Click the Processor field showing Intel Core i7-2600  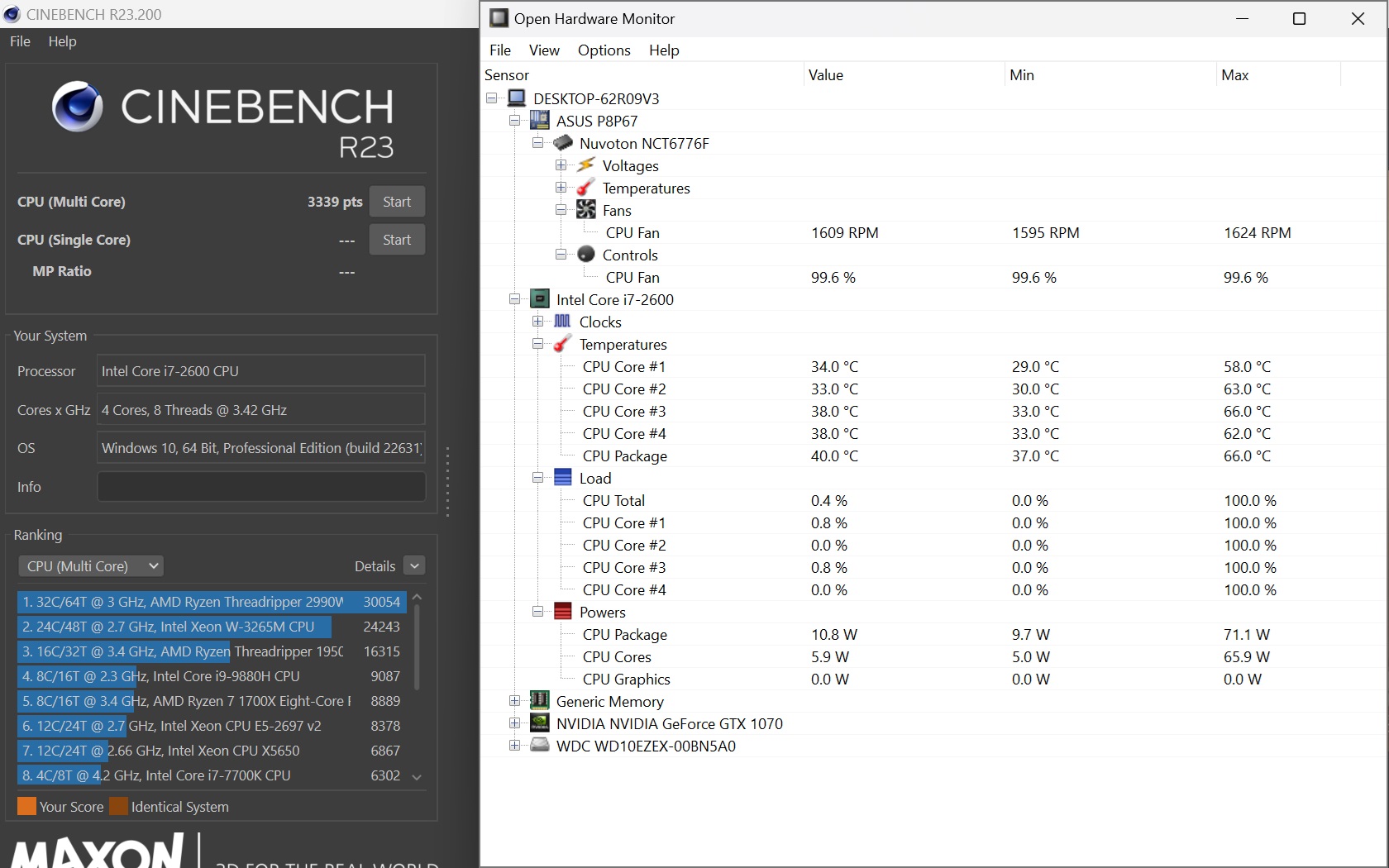(261, 371)
